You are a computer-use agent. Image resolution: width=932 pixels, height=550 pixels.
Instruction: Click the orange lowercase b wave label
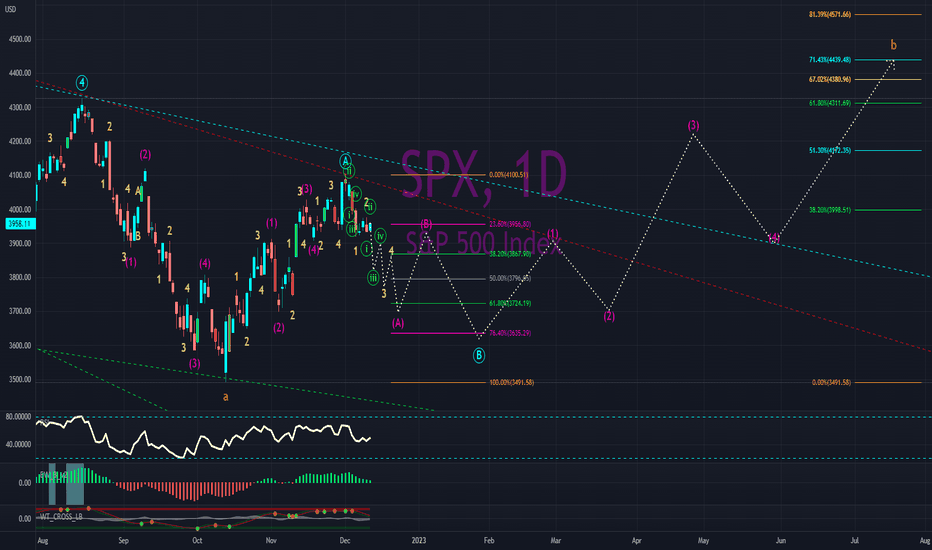point(893,45)
